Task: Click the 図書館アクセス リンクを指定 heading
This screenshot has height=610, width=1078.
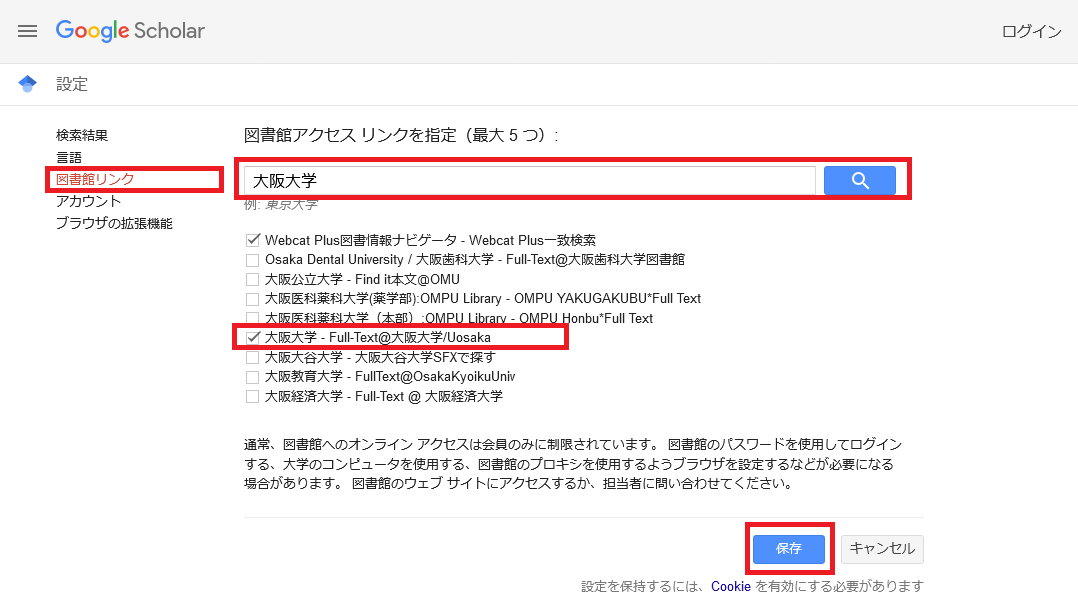Action: [401, 135]
